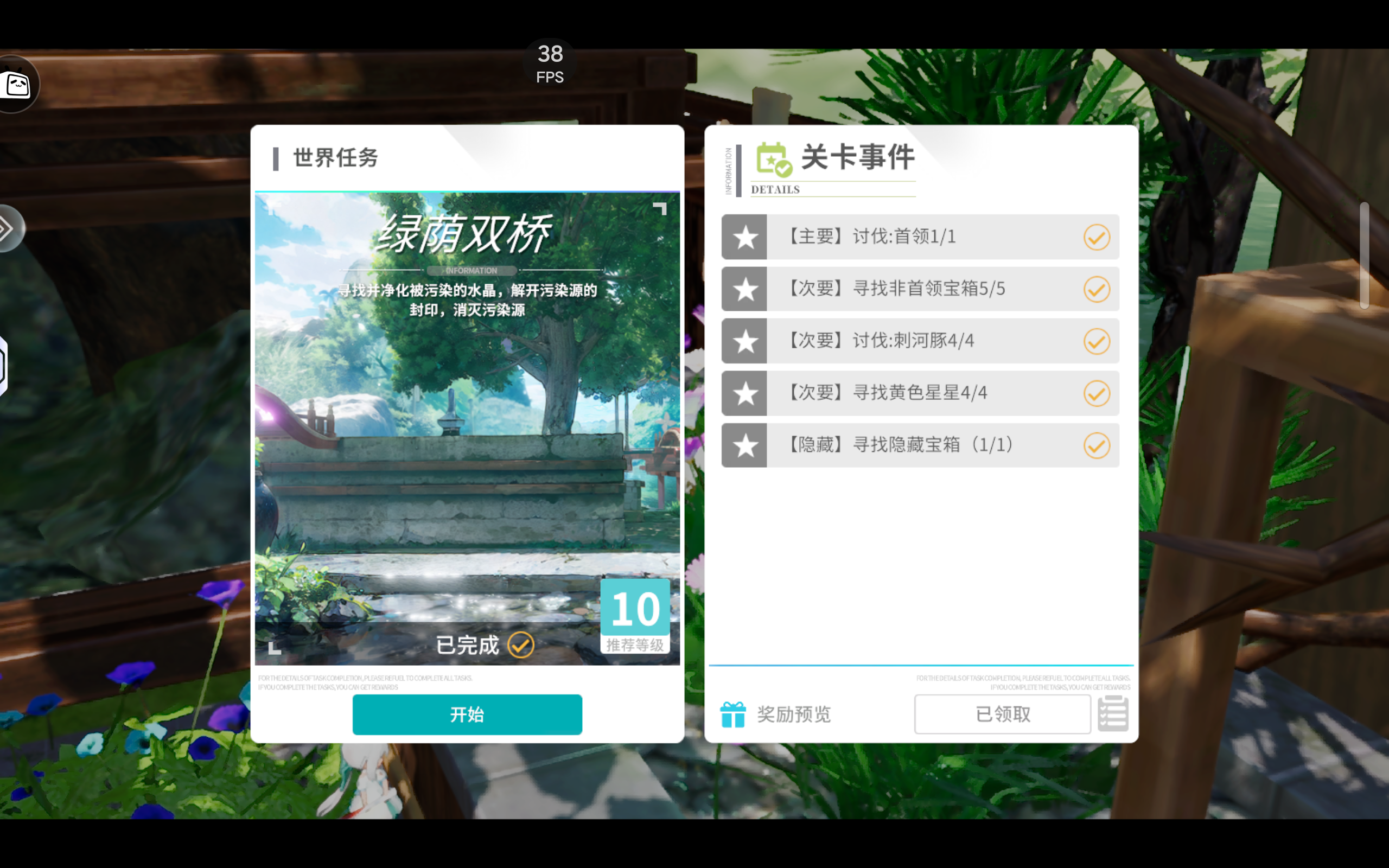Select the 世界任务 panel header
Image resolution: width=1389 pixels, height=868 pixels.
pyautogui.click(x=336, y=158)
